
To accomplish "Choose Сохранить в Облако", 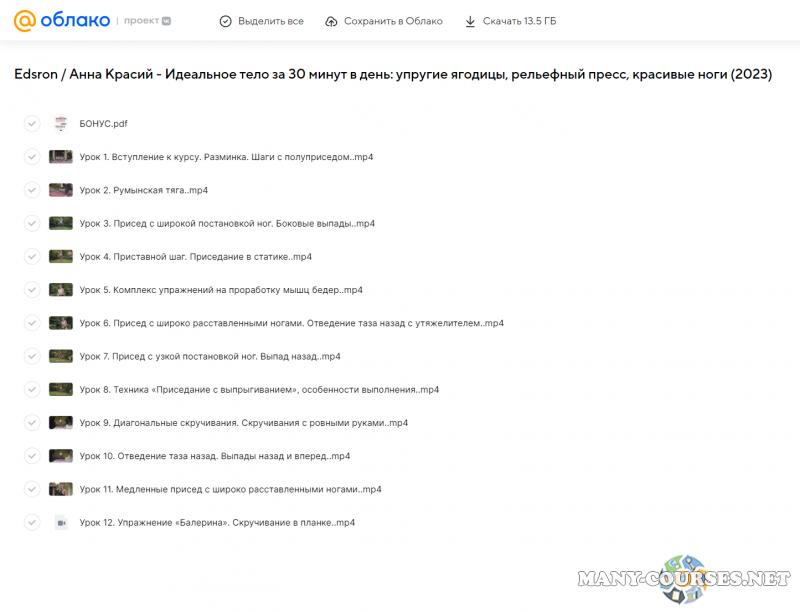I will coord(392,21).
